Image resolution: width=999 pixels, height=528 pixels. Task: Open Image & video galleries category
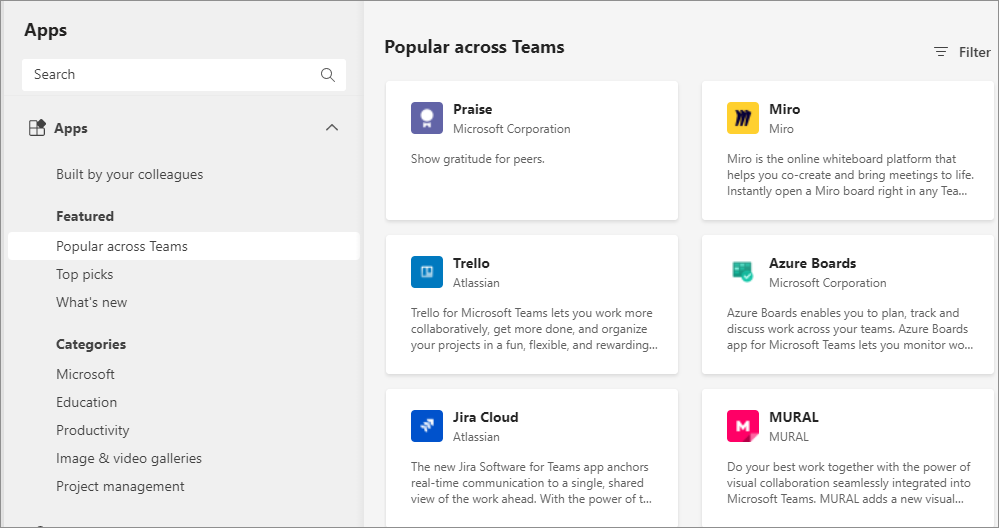[129, 458]
